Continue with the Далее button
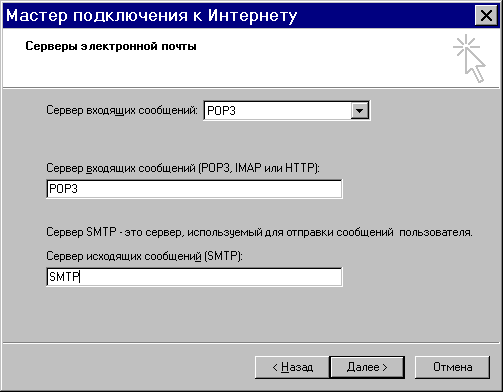The height and width of the screenshot is (392, 503). (367, 367)
